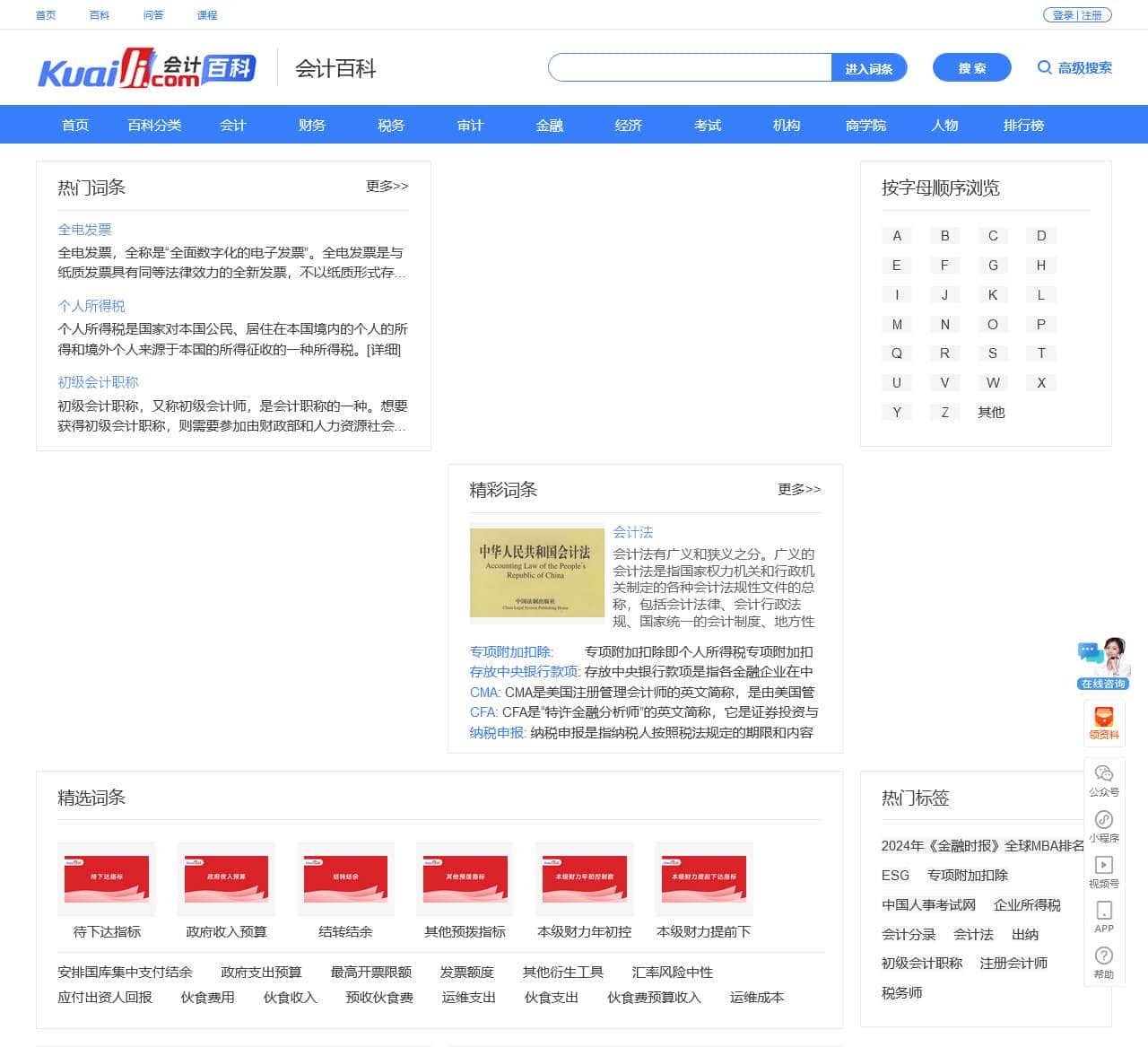Browse entries by letter A

click(897, 236)
